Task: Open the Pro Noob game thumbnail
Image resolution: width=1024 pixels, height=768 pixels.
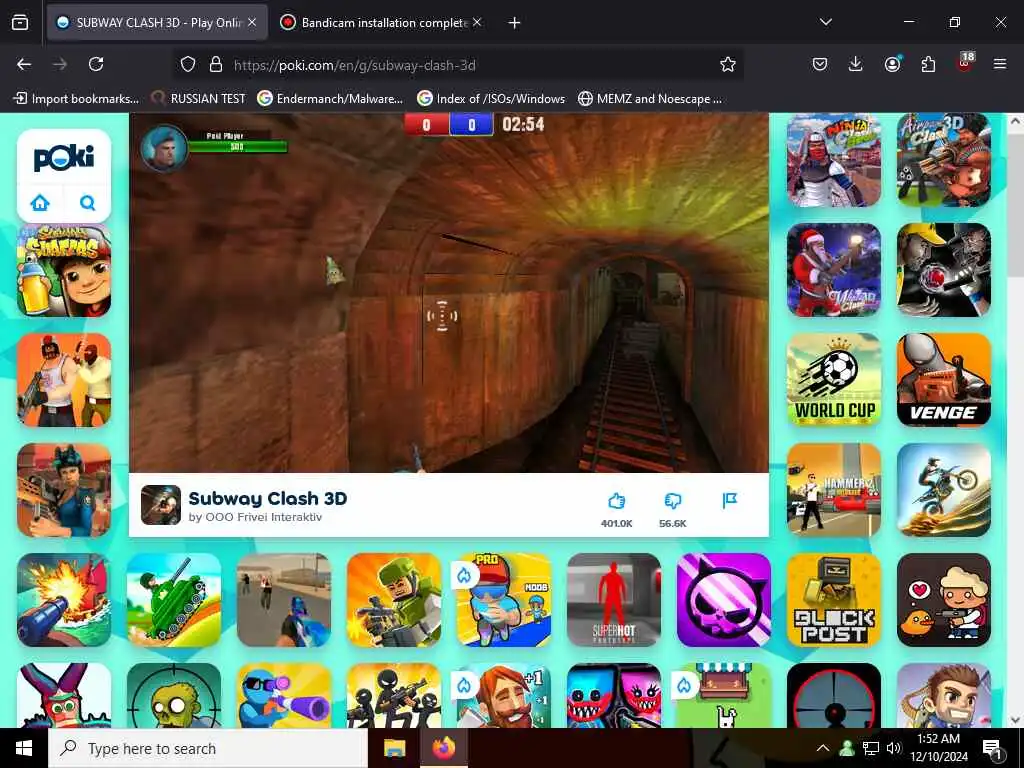Action: [504, 600]
